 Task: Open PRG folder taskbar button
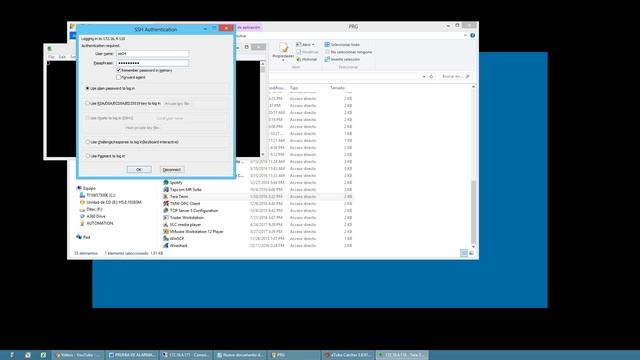(x=294, y=355)
